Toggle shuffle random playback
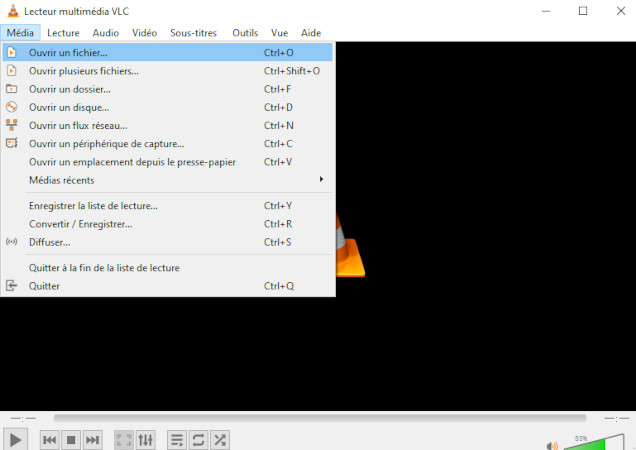636x450 pixels. coord(220,440)
